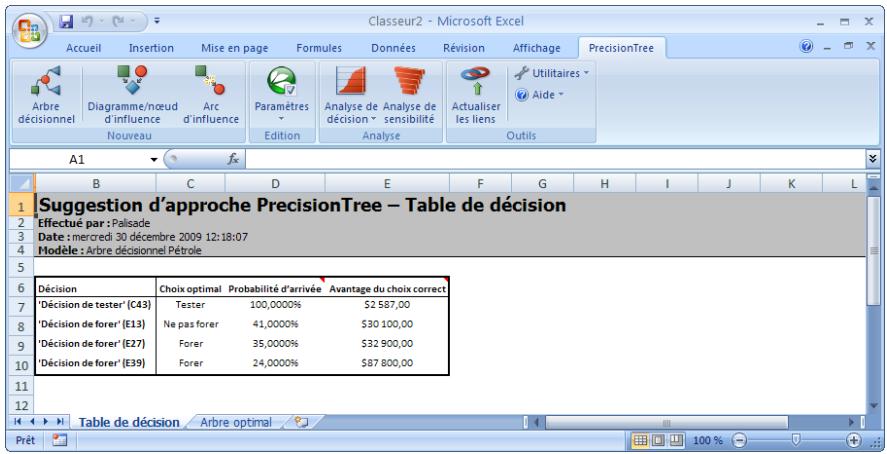Select cell 'Décision de forer' (E13)

pos(95,325)
